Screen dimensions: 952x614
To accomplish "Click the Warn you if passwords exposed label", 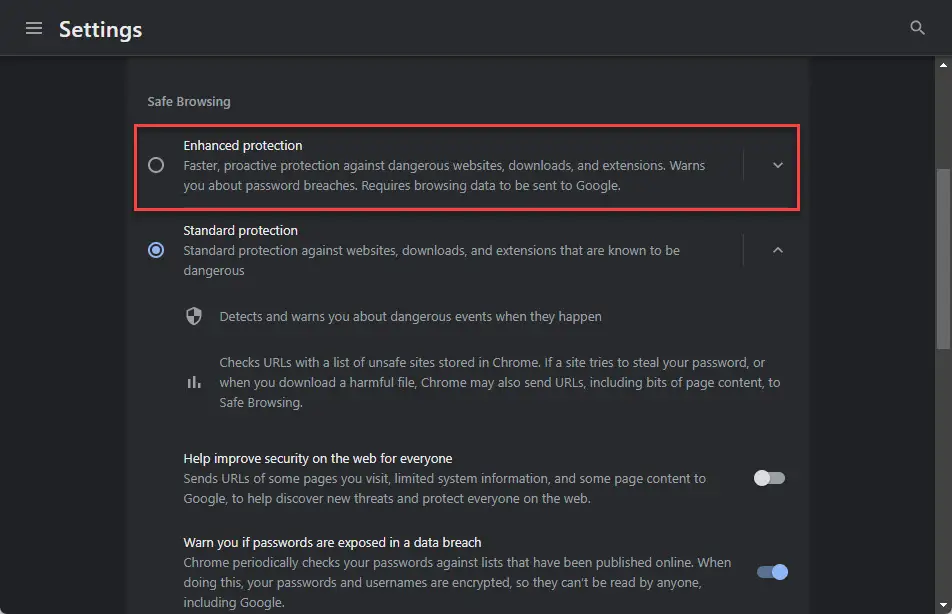I will tap(332, 542).
